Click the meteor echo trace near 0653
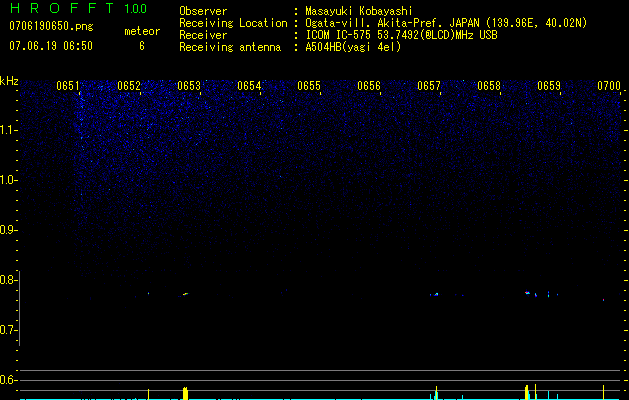The height and width of the screenshot is (400, 629). (185, 294)
